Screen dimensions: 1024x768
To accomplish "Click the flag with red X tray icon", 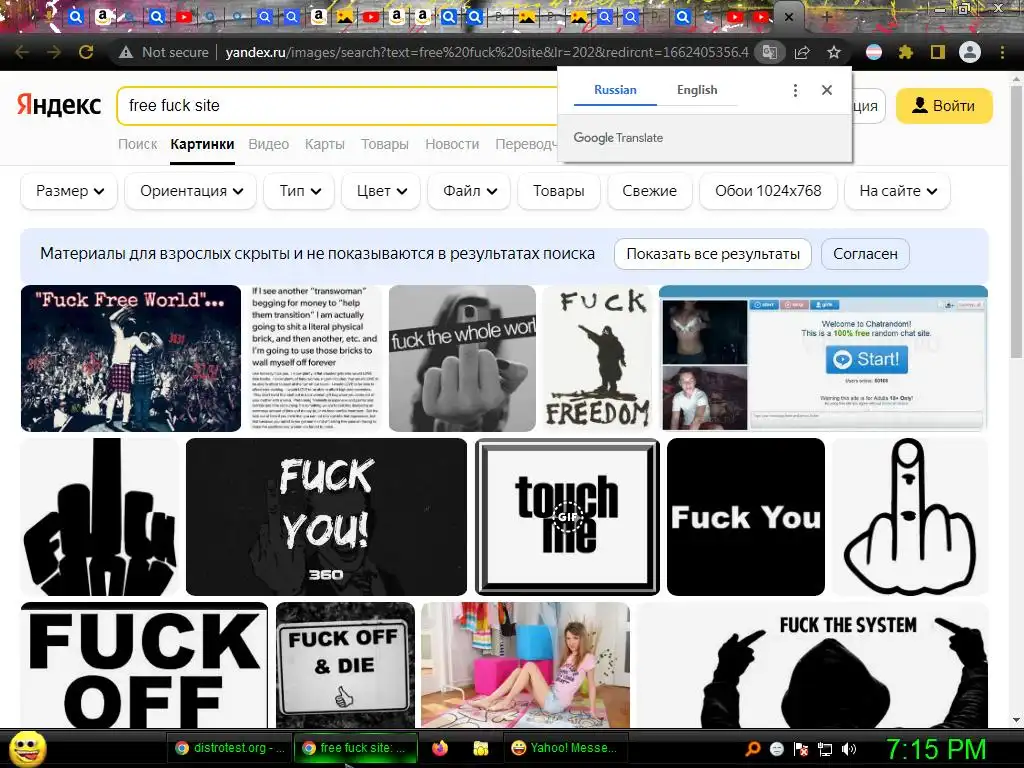I will pos(801,749).
